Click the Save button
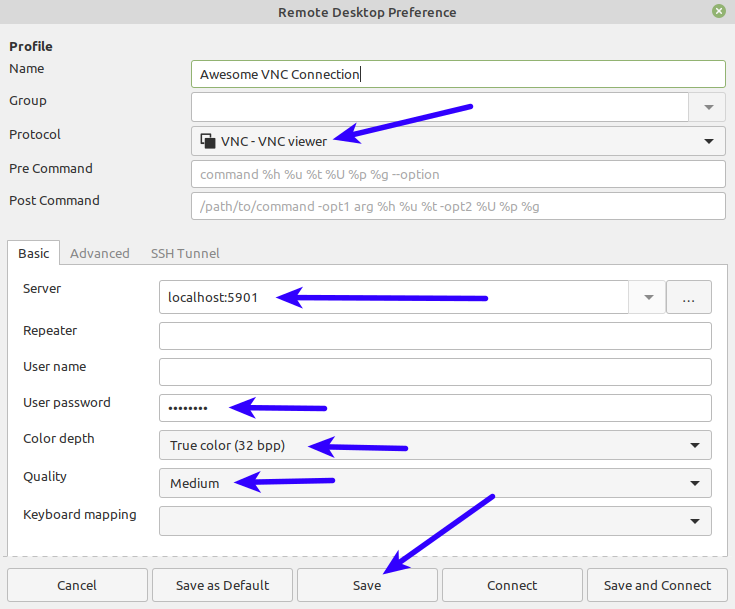 [367, 585]
